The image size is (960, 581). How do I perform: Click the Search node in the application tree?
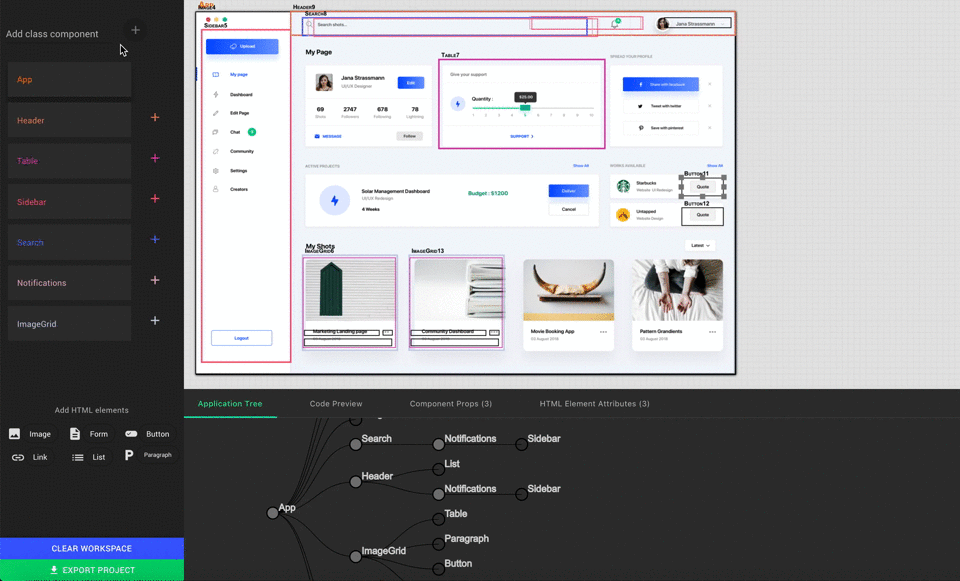[x=356, y=444]
